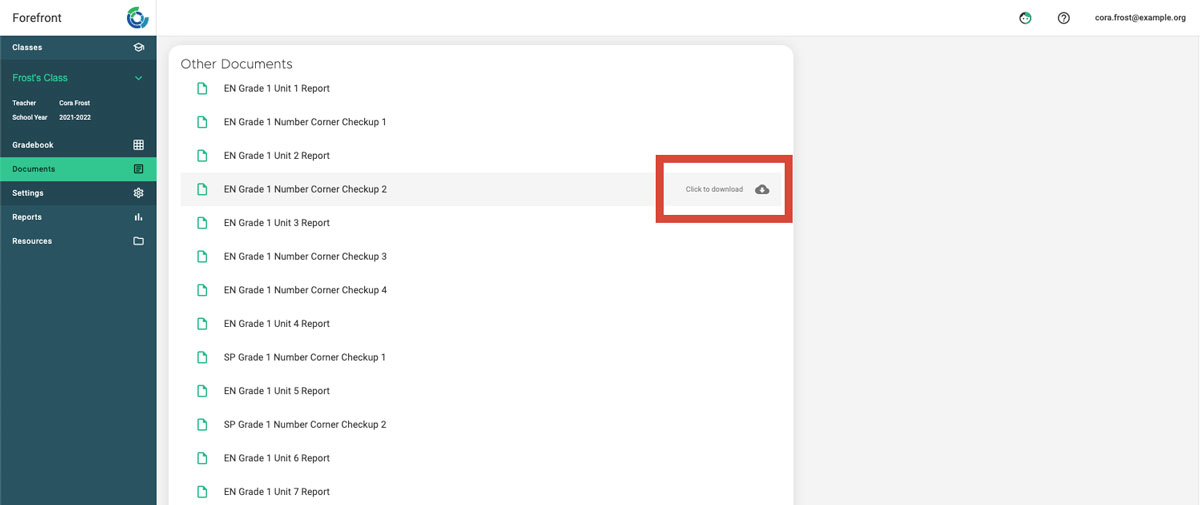1200x505 pixels.
Task: Open EN Grade 1 Unit 3 Report
Action: click(277, 223)
